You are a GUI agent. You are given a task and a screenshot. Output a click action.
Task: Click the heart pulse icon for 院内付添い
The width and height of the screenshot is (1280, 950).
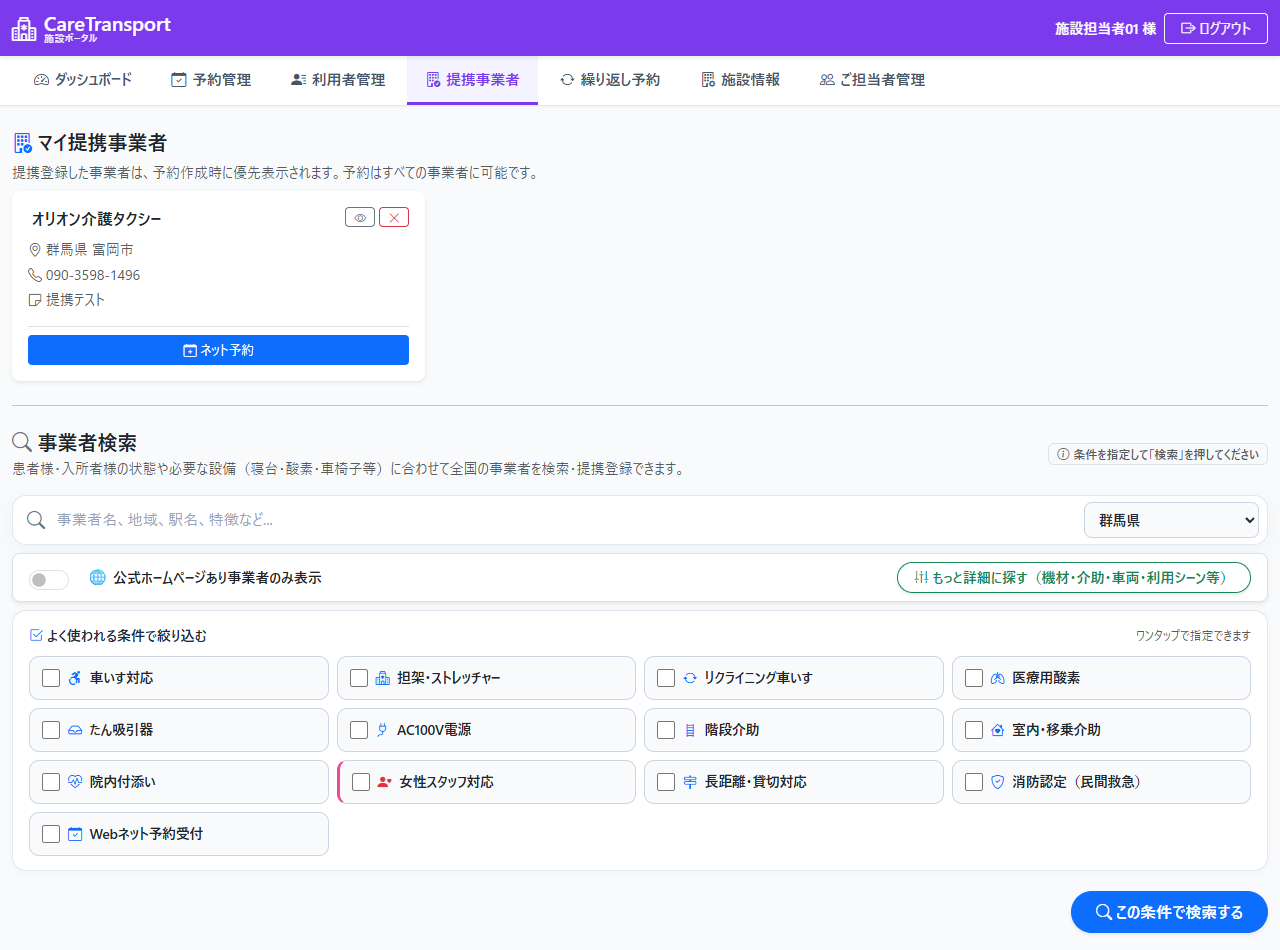point(75,782)
